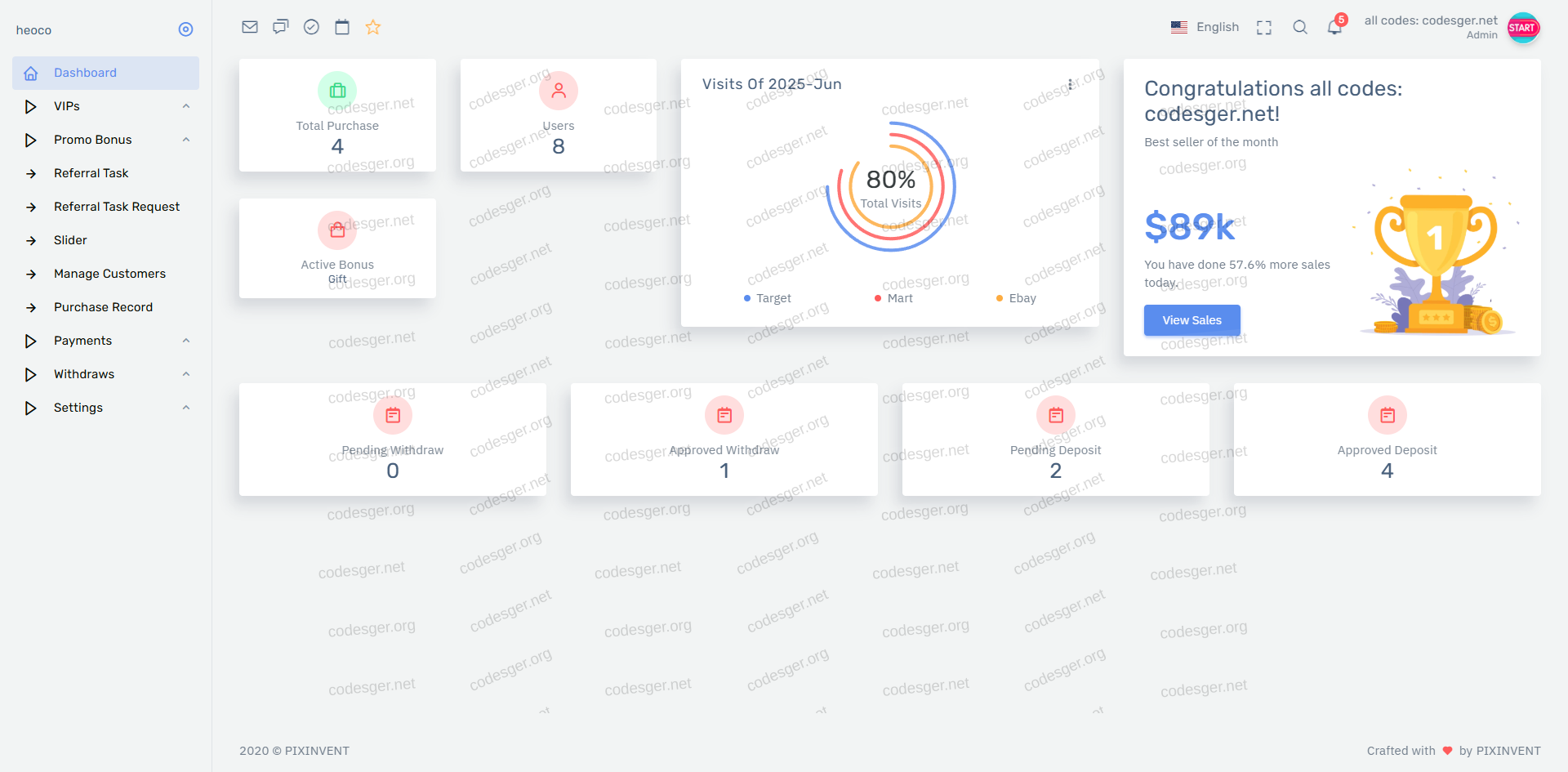1568x772 pixels.
Task: Click the 80% Total Visits radial chart
Action: (x=890, y=187)
